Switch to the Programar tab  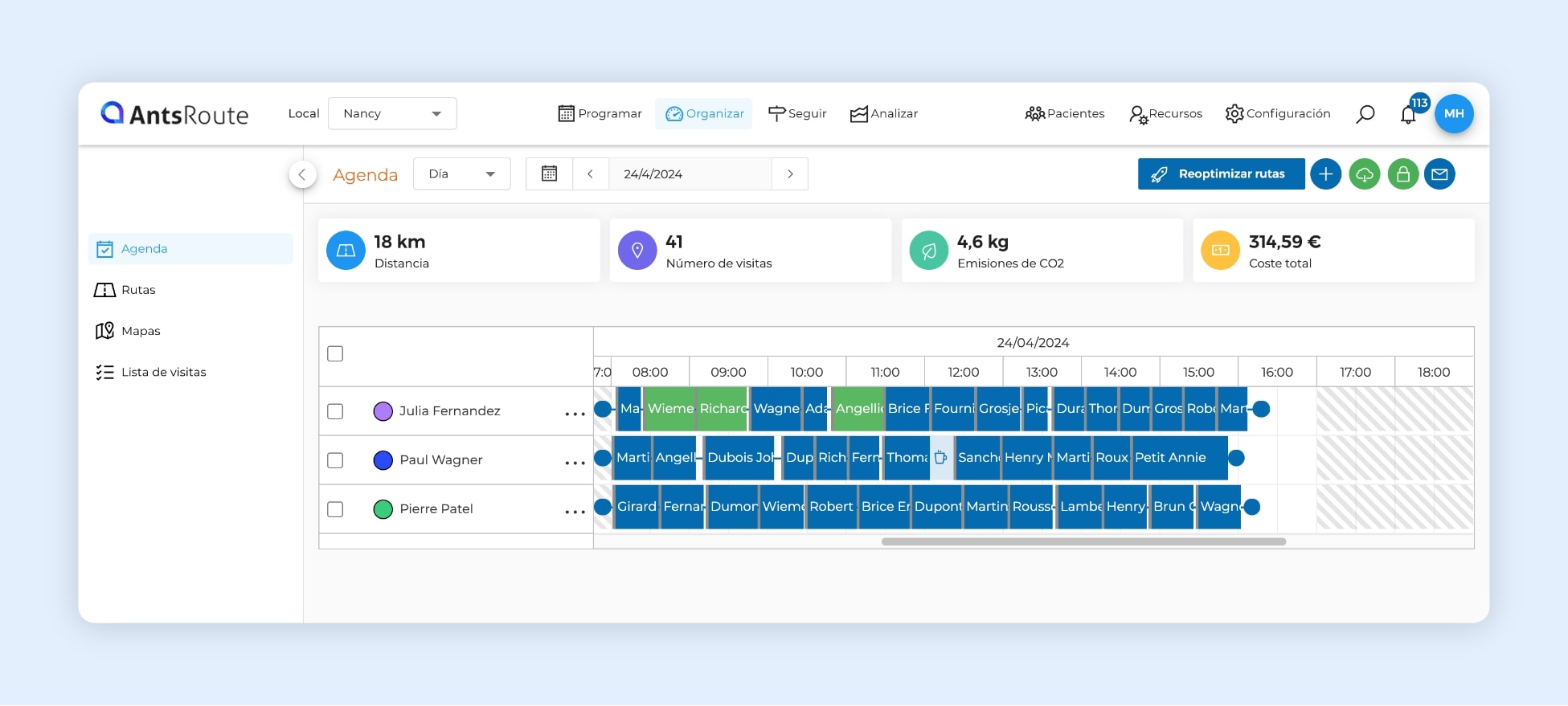(600, 114)
